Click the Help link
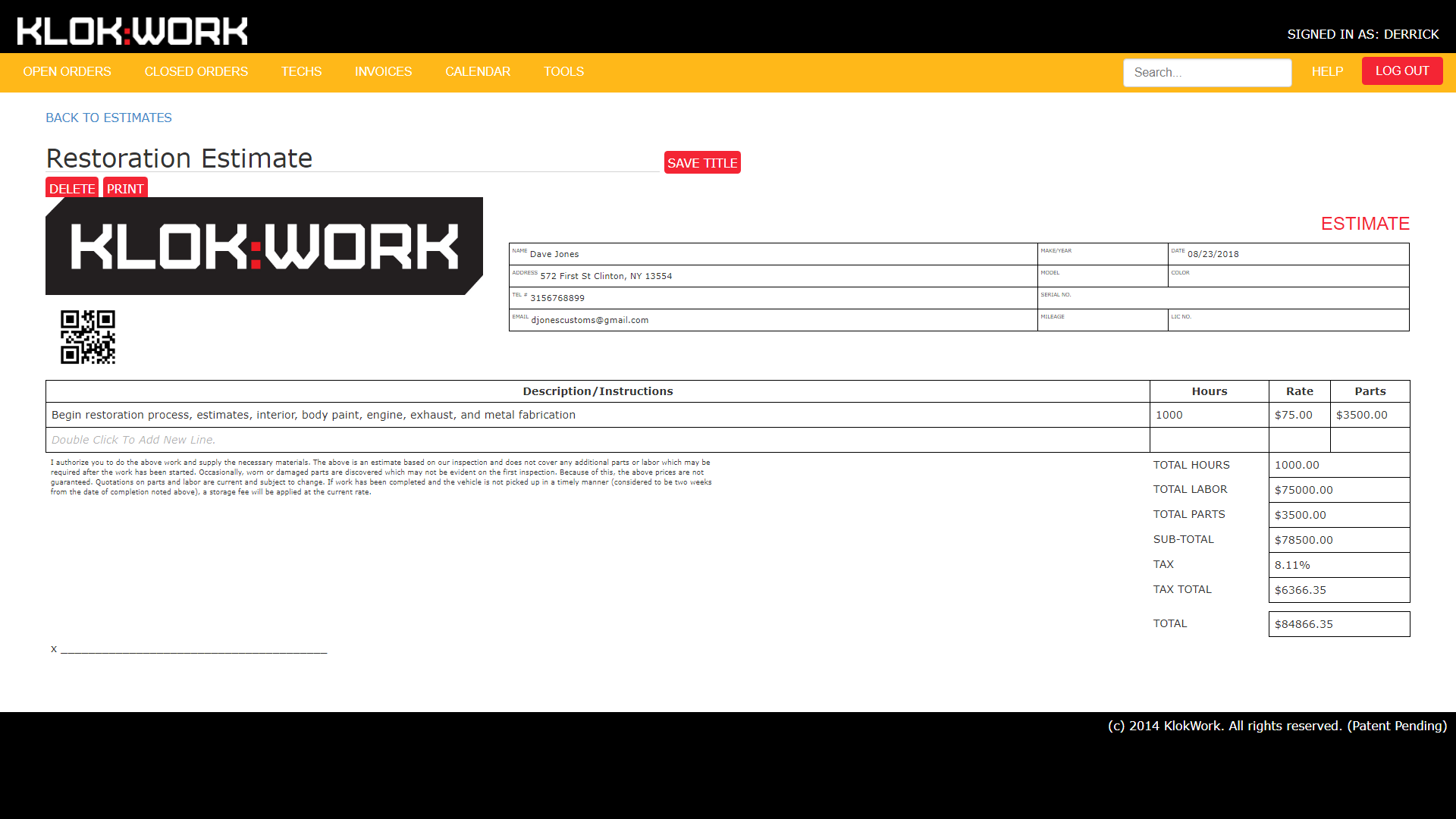Screen dimensions: 1456x819 [1327, 71]
